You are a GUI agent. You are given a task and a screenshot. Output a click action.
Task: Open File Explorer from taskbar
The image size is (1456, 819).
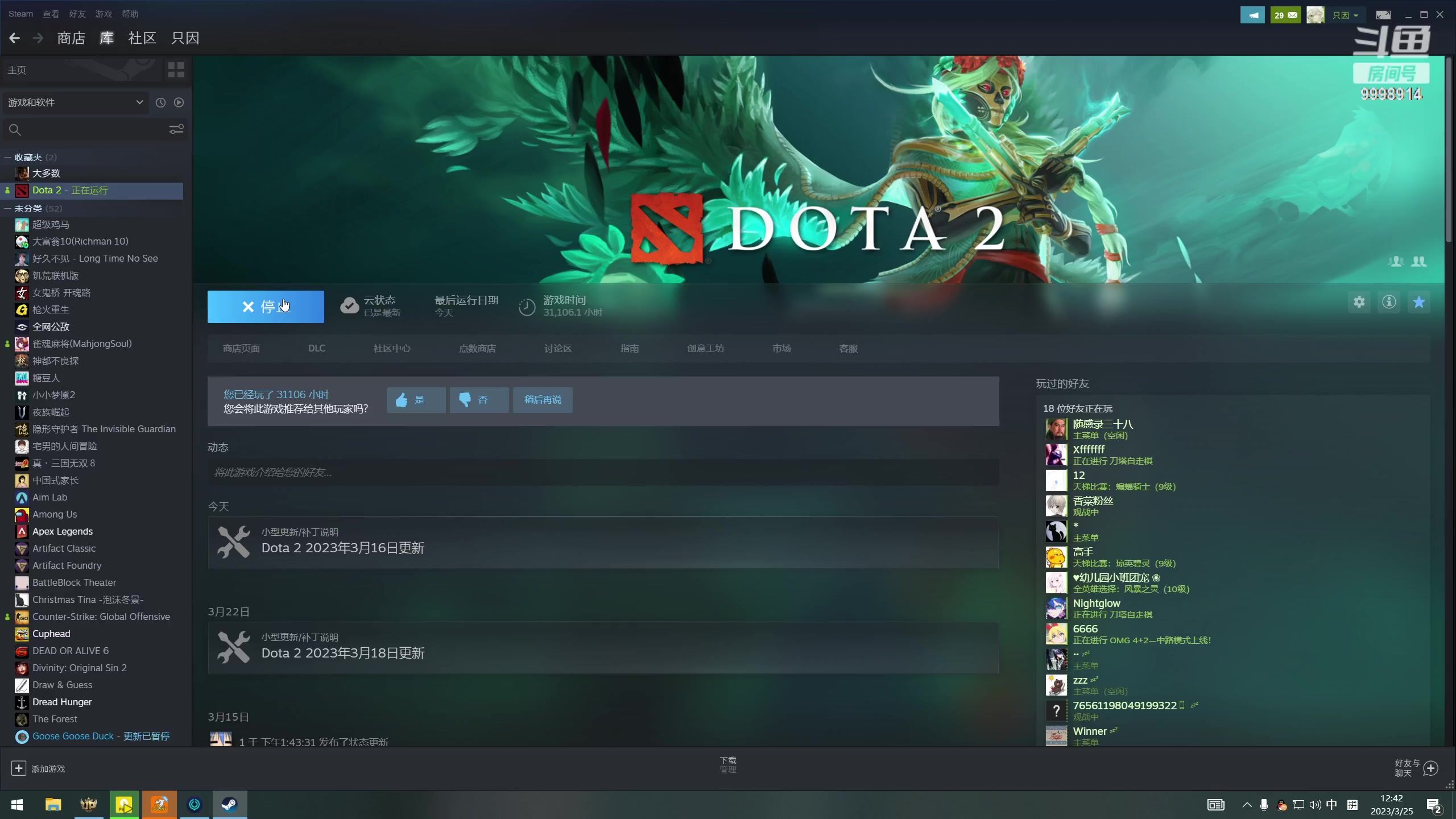tap(53, 805)
